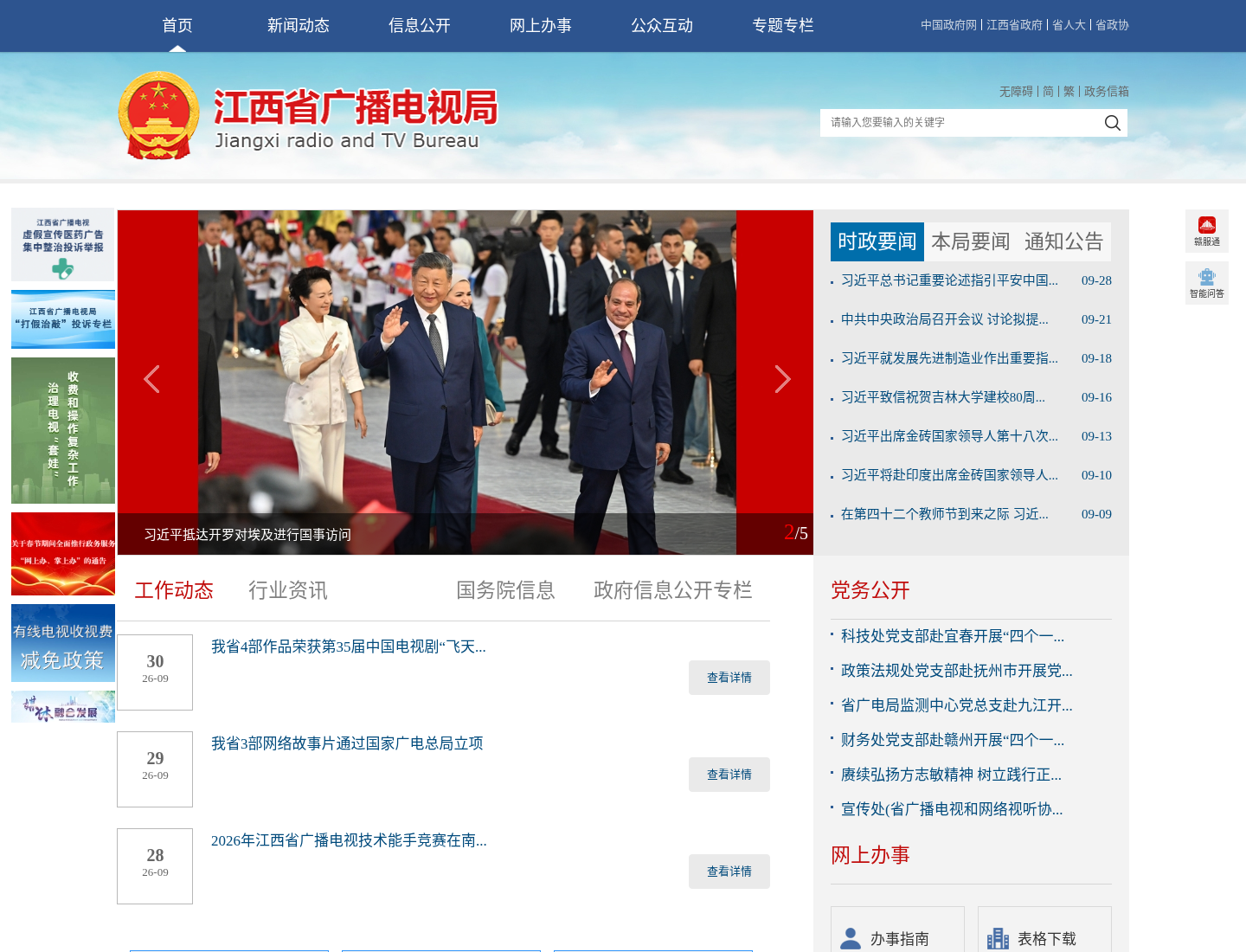
Task: Select 政府信息公开专栏 tab
Action: tap(673, 590)
